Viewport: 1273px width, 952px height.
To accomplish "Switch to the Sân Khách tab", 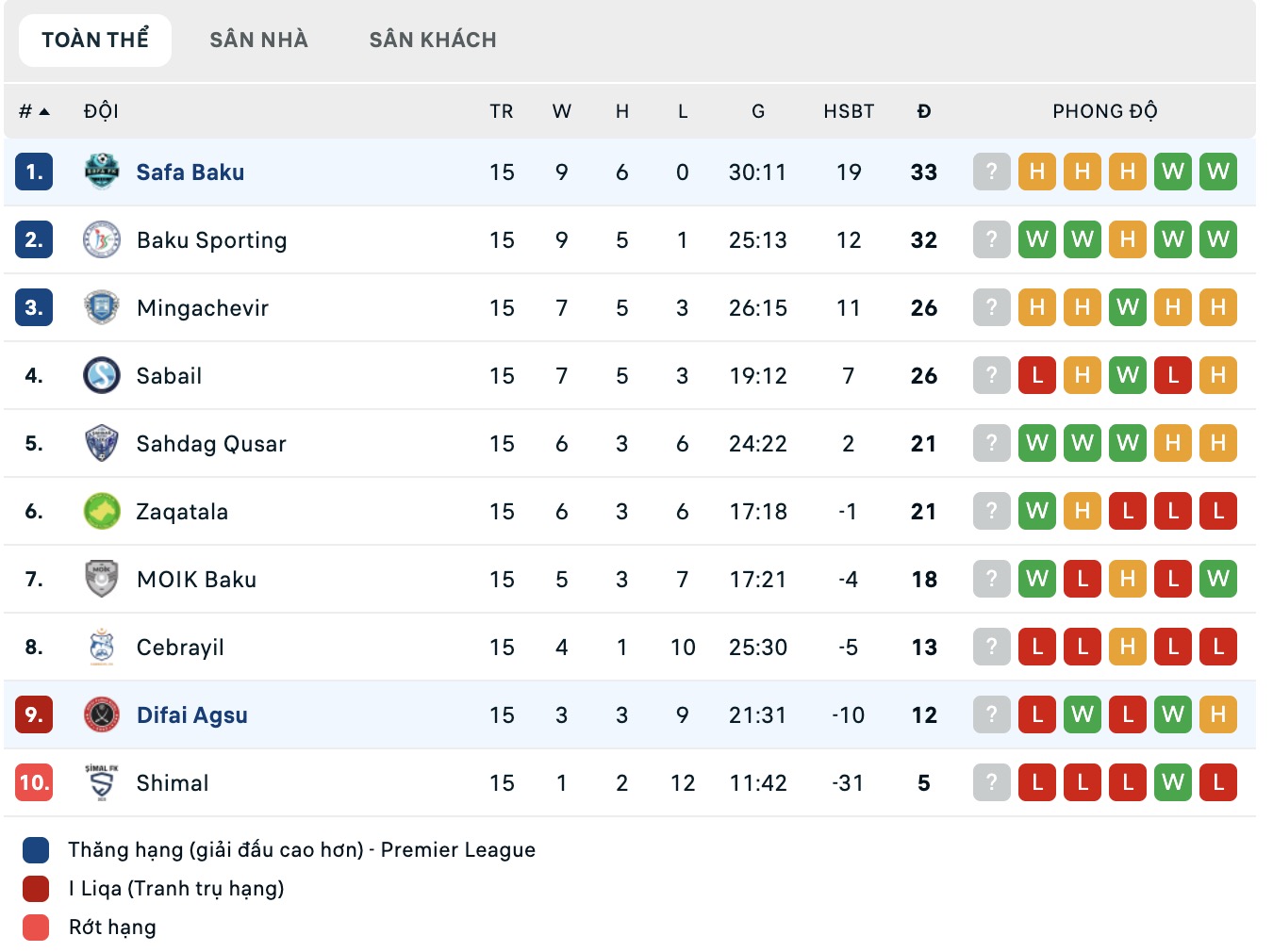I will (x=433, y=40).
